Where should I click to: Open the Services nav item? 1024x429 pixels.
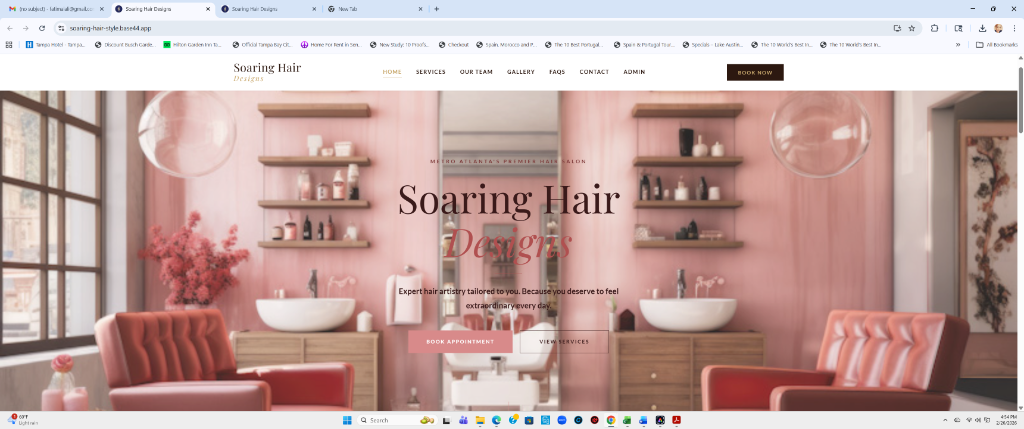point(430,72)
